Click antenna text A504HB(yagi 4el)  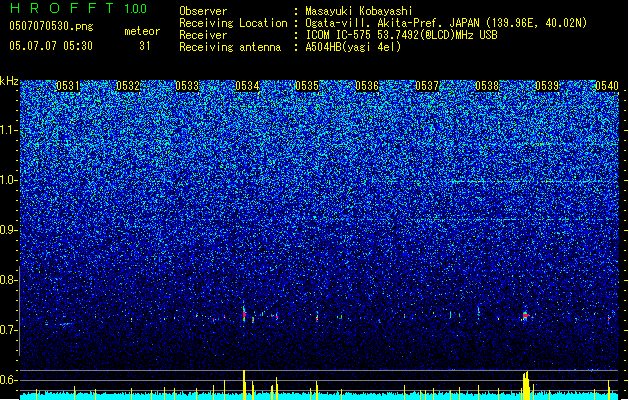(x=353, y=47)
